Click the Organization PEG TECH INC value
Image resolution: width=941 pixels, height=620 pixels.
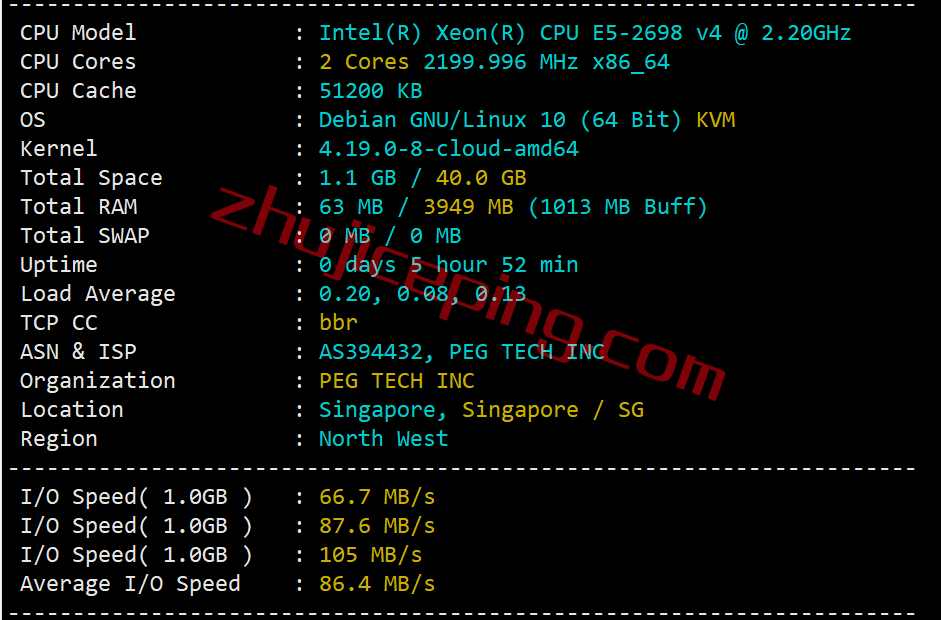pyautogui.click(x=397, y=381)
